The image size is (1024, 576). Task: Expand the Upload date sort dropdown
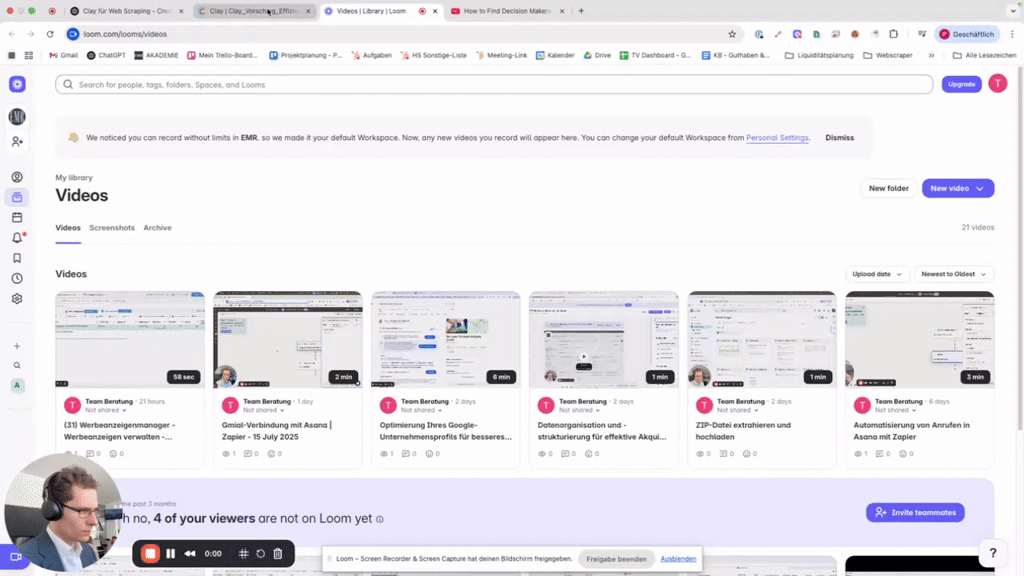click(x=877, y=274)
